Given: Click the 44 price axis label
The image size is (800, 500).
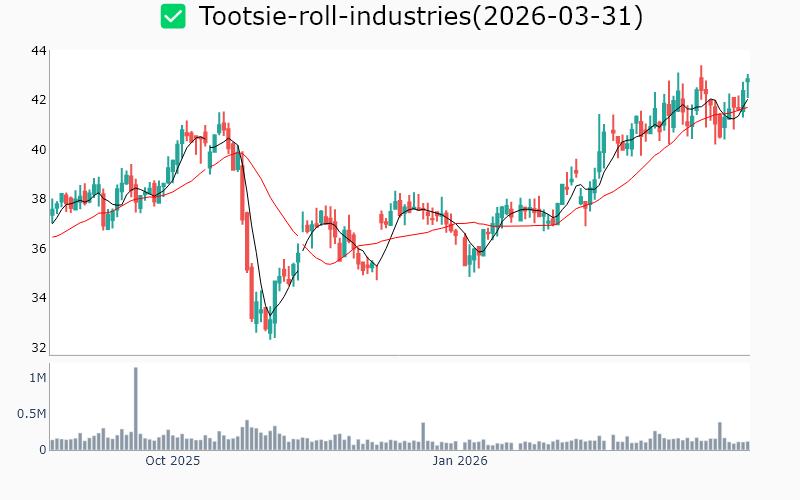Looking at the screenshot, I should (x=39, y=51).
